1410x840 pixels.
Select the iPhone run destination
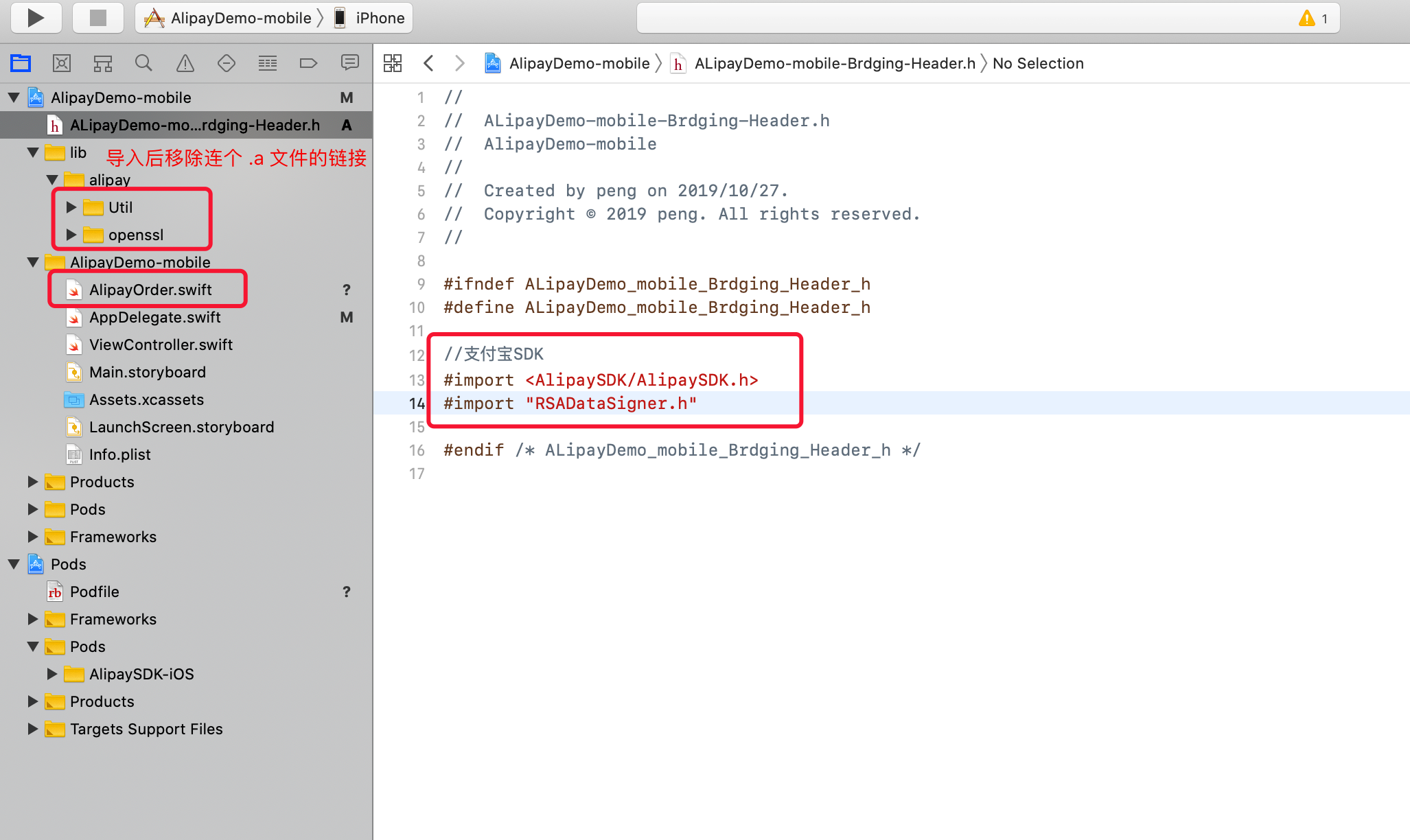pyautogui.click(x=371, y=18)
